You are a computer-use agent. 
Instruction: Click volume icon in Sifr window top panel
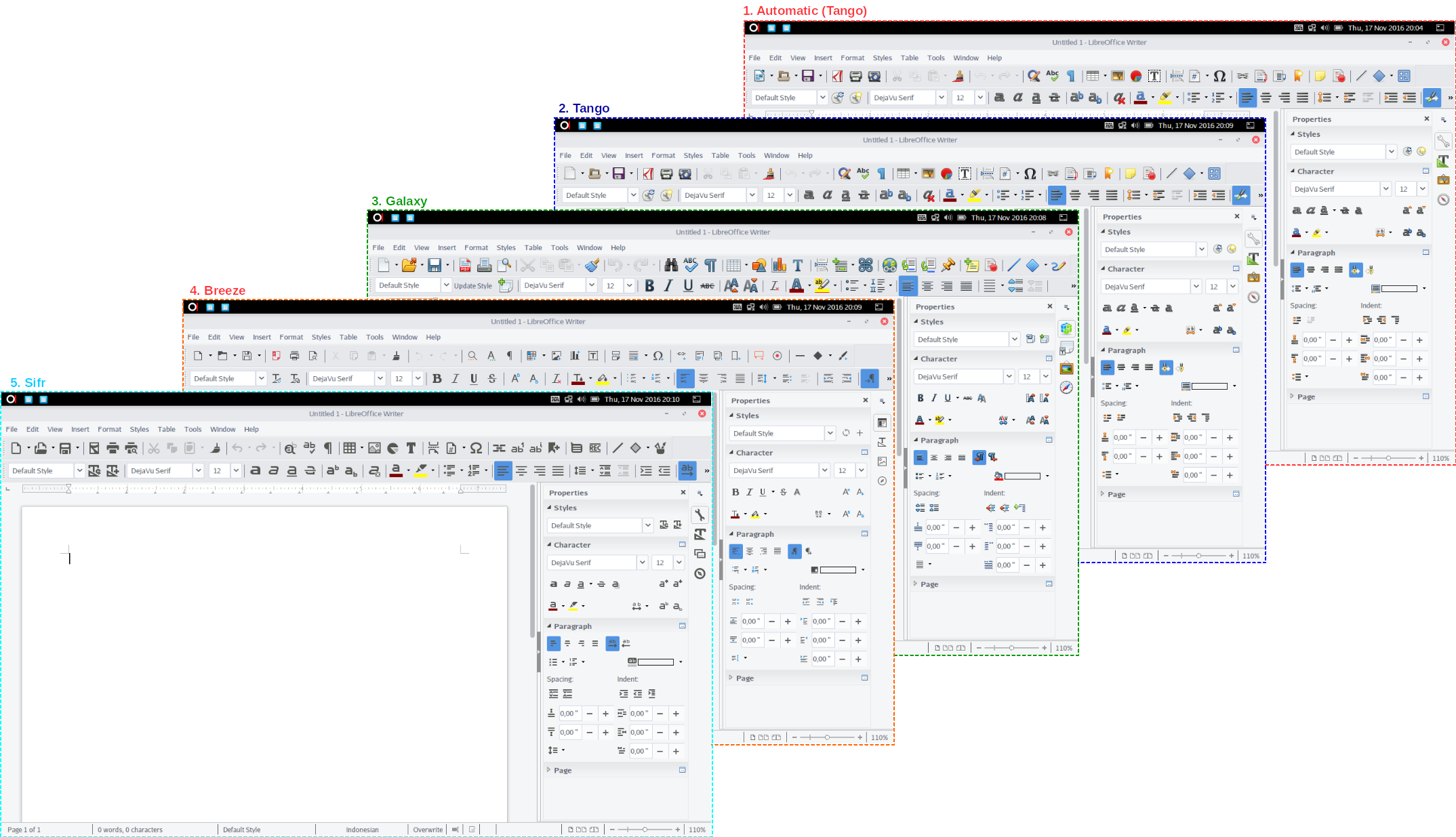(581, 399)
